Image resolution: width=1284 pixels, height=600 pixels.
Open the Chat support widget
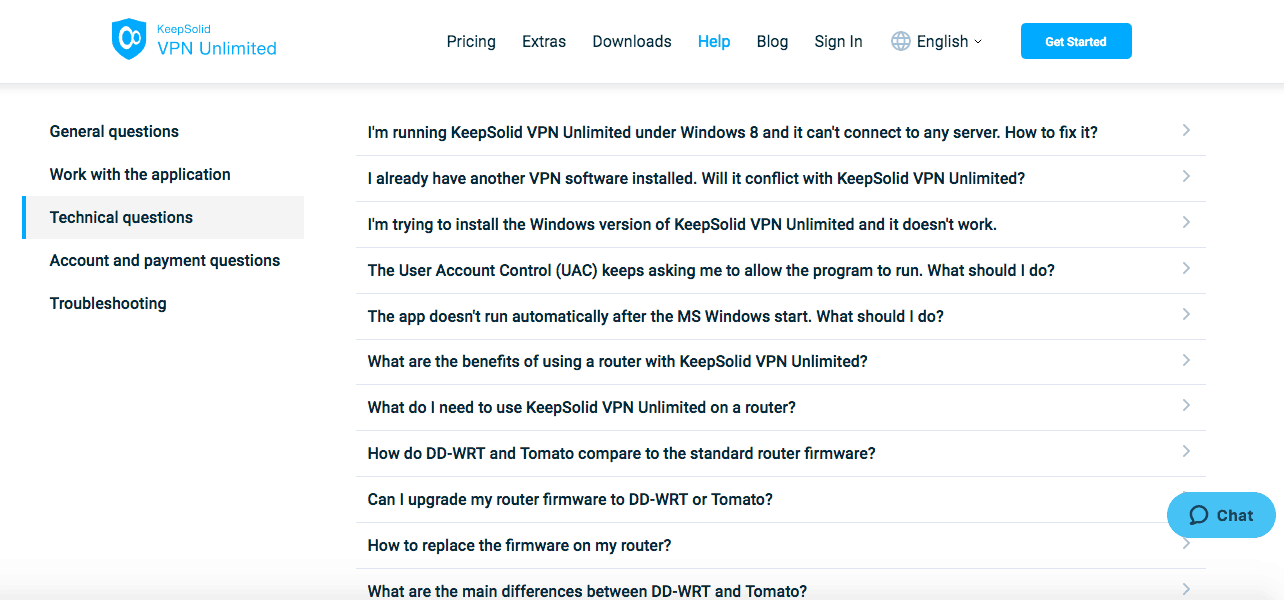1221,516
